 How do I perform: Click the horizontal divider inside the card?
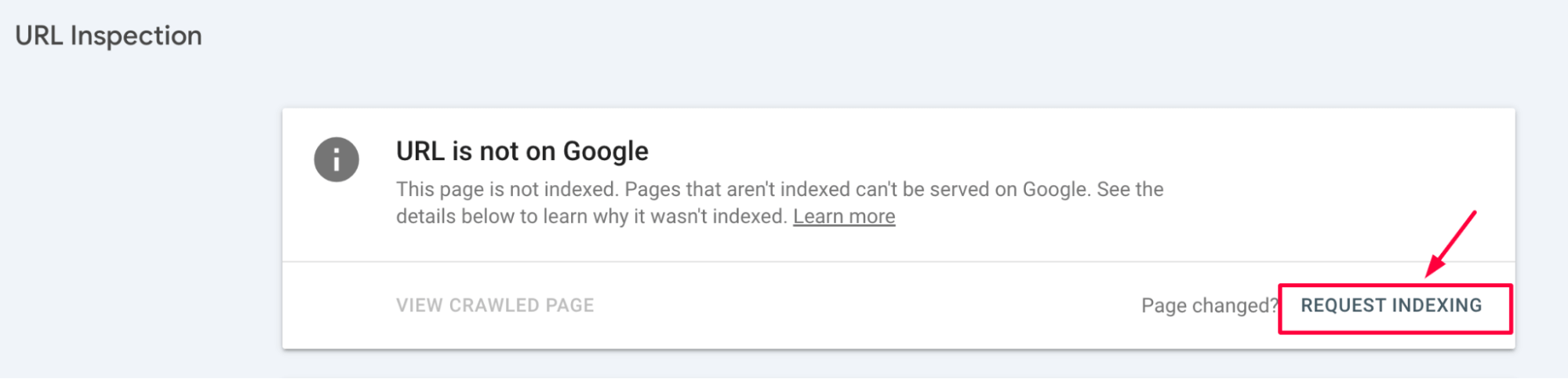click(x=898, y=261)
